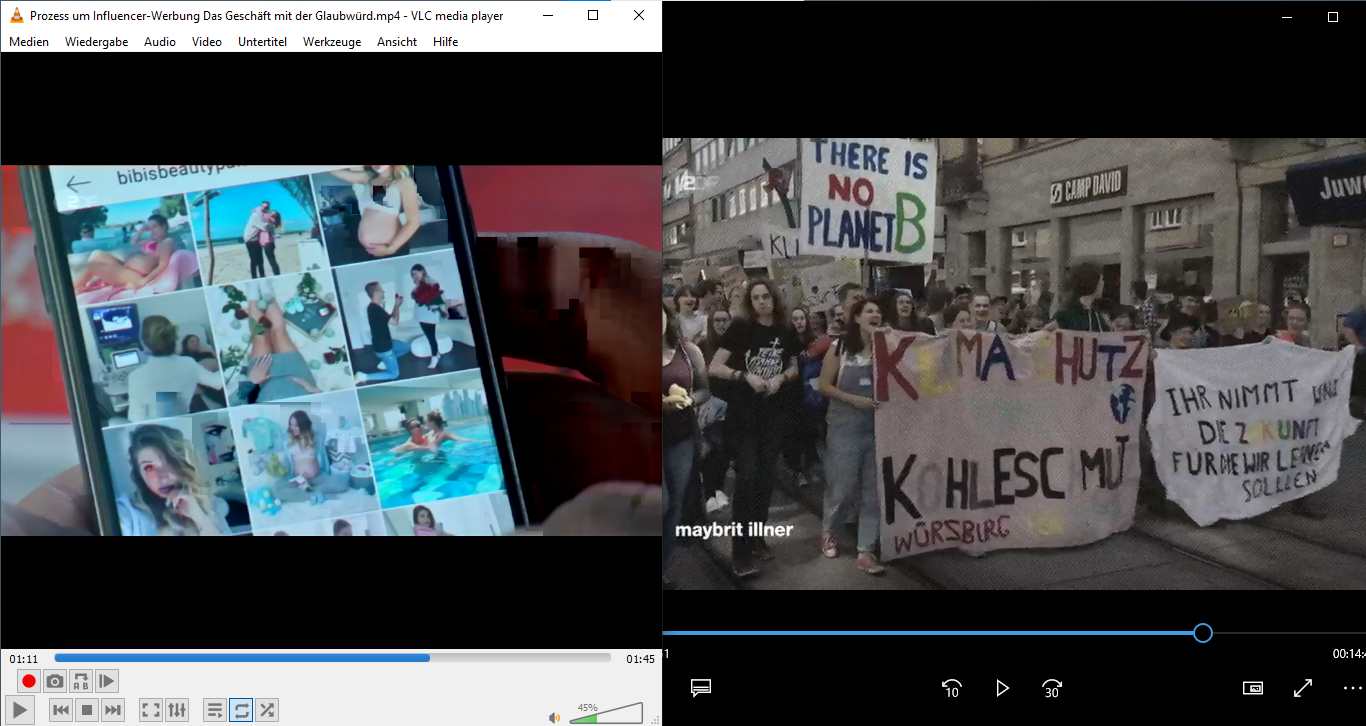Skip to next media in VLC

tap(113, 710)
